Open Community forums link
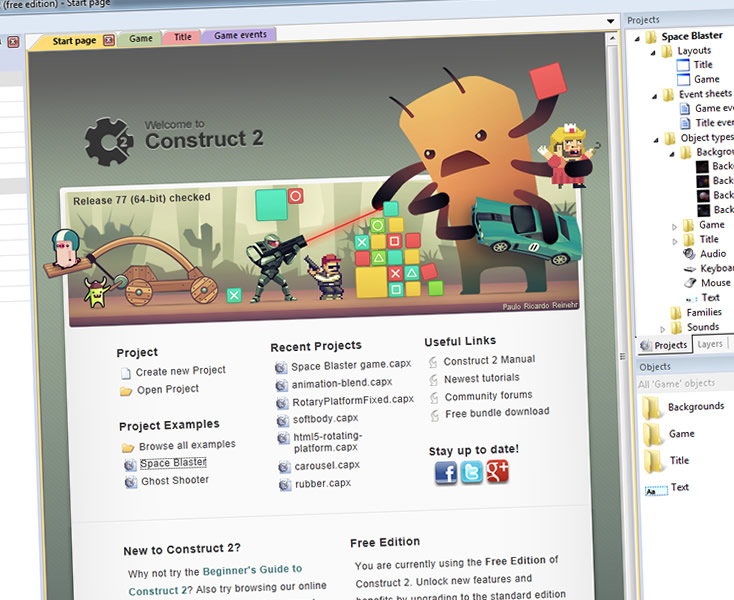This screenshot has height=600, width=734. tap(488, 396)
